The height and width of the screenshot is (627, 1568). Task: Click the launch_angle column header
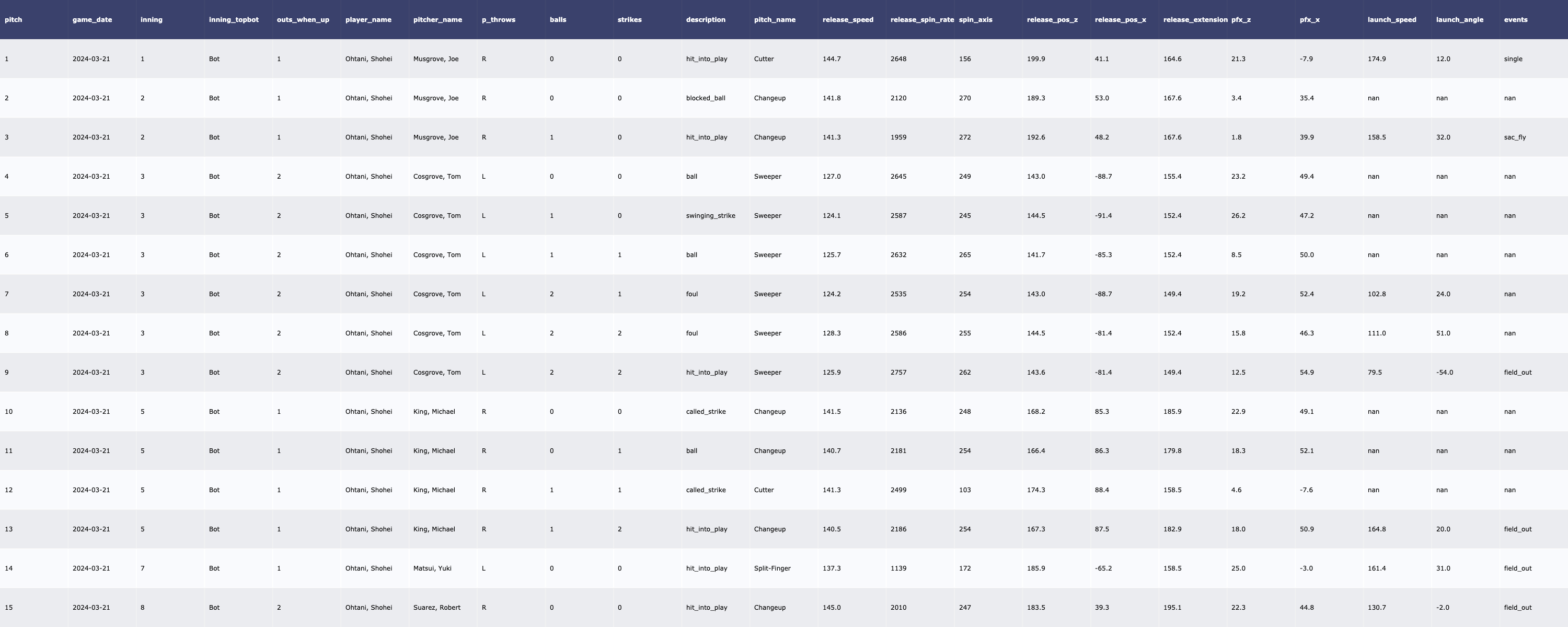pos(1459,19)
